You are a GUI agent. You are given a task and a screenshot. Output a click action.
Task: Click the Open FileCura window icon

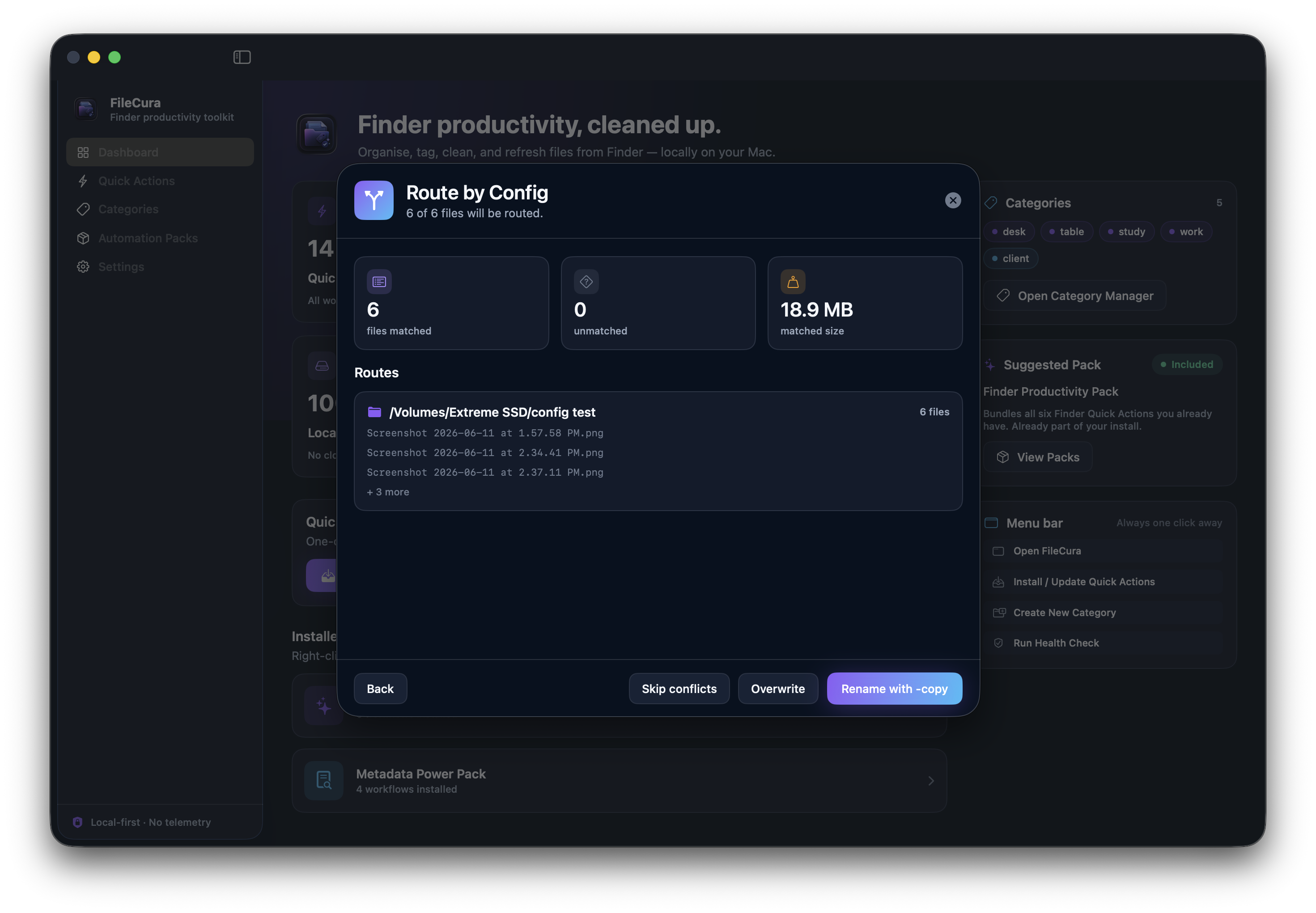[998, 551]
